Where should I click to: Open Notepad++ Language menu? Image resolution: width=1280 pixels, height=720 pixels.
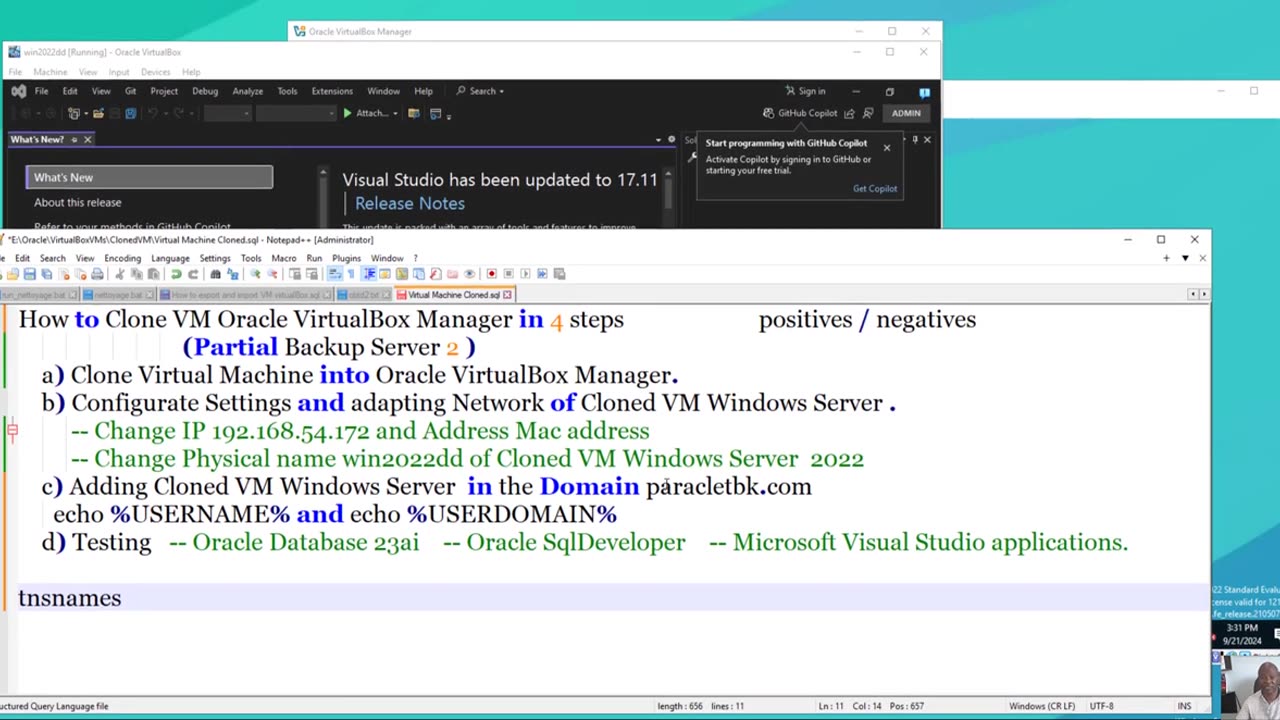pyautogui.click(x=170, y=258)
